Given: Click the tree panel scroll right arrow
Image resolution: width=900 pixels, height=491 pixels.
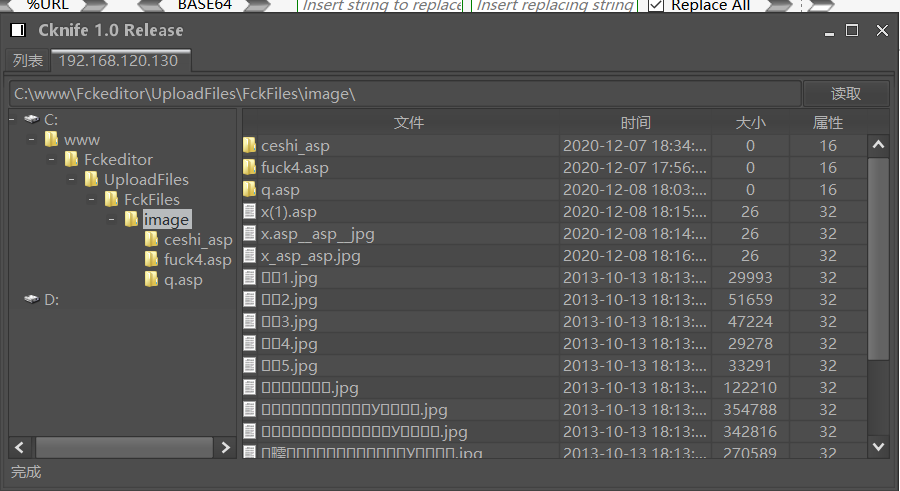Looking at the screenshot, I should [226, 447].
